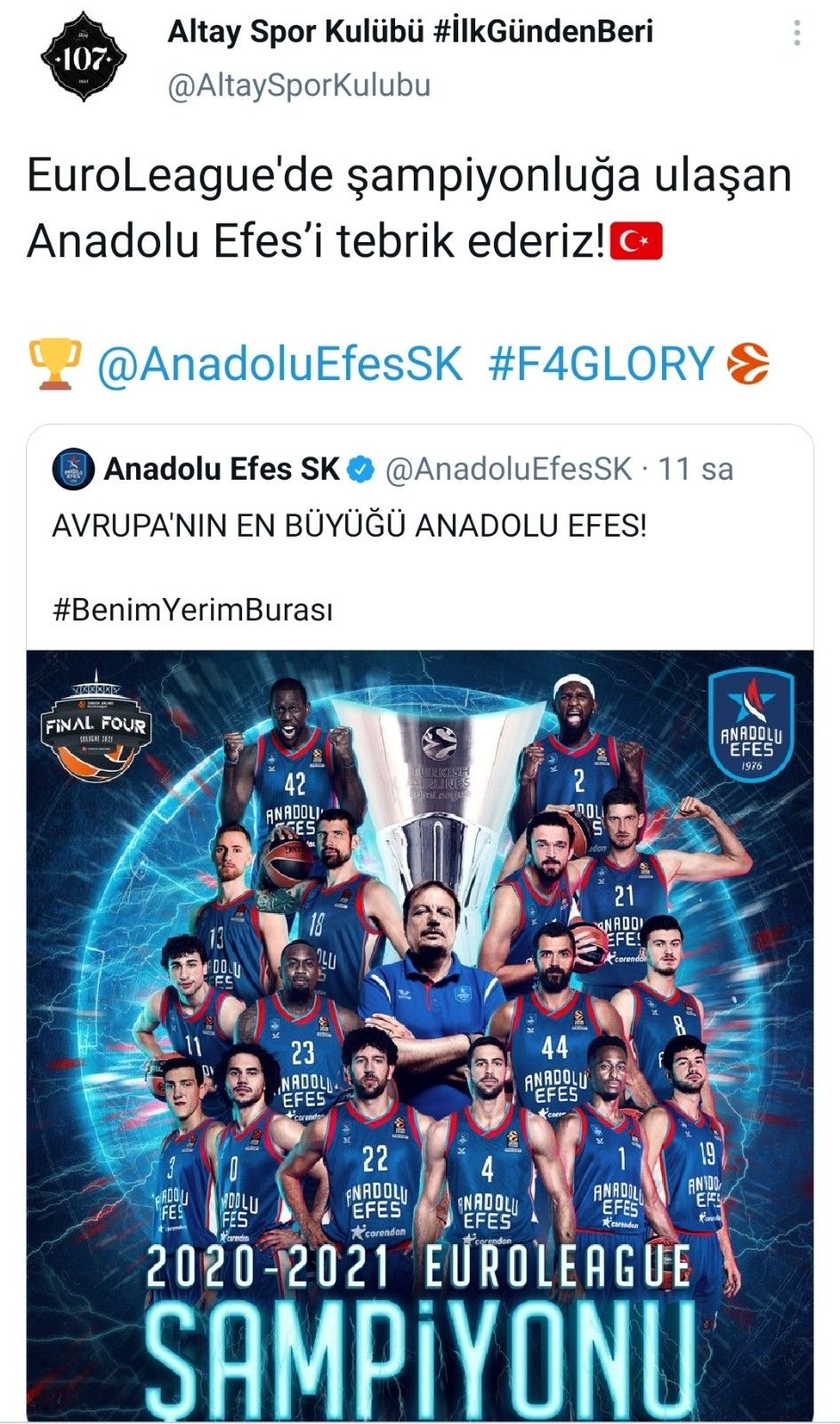Open @AltaySporKulubu handle

click(299, 85)
